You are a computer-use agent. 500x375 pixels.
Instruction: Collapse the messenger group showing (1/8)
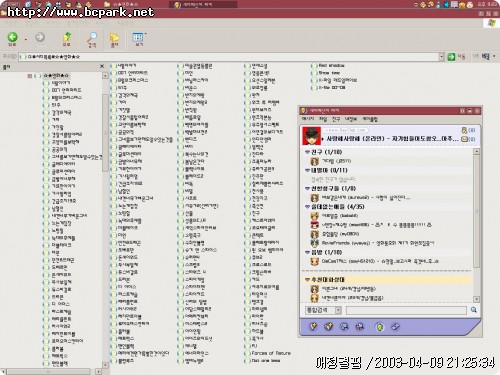307,188
